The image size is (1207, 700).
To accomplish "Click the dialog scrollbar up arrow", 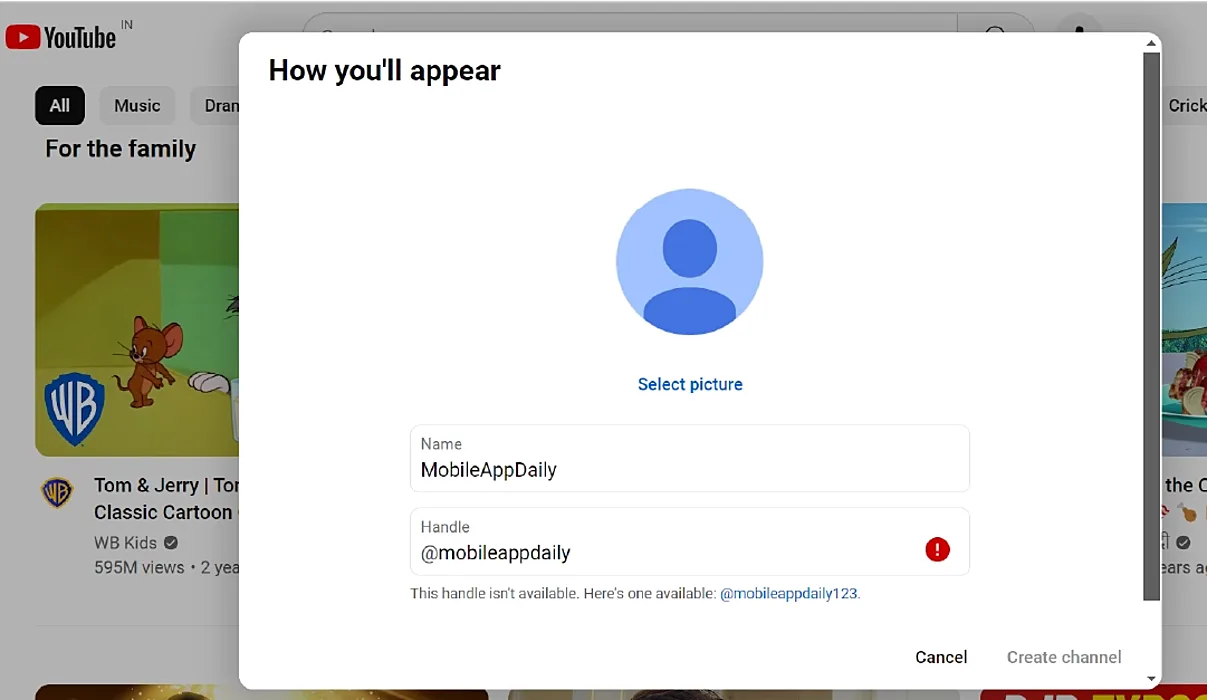I will coord(1152,43).
